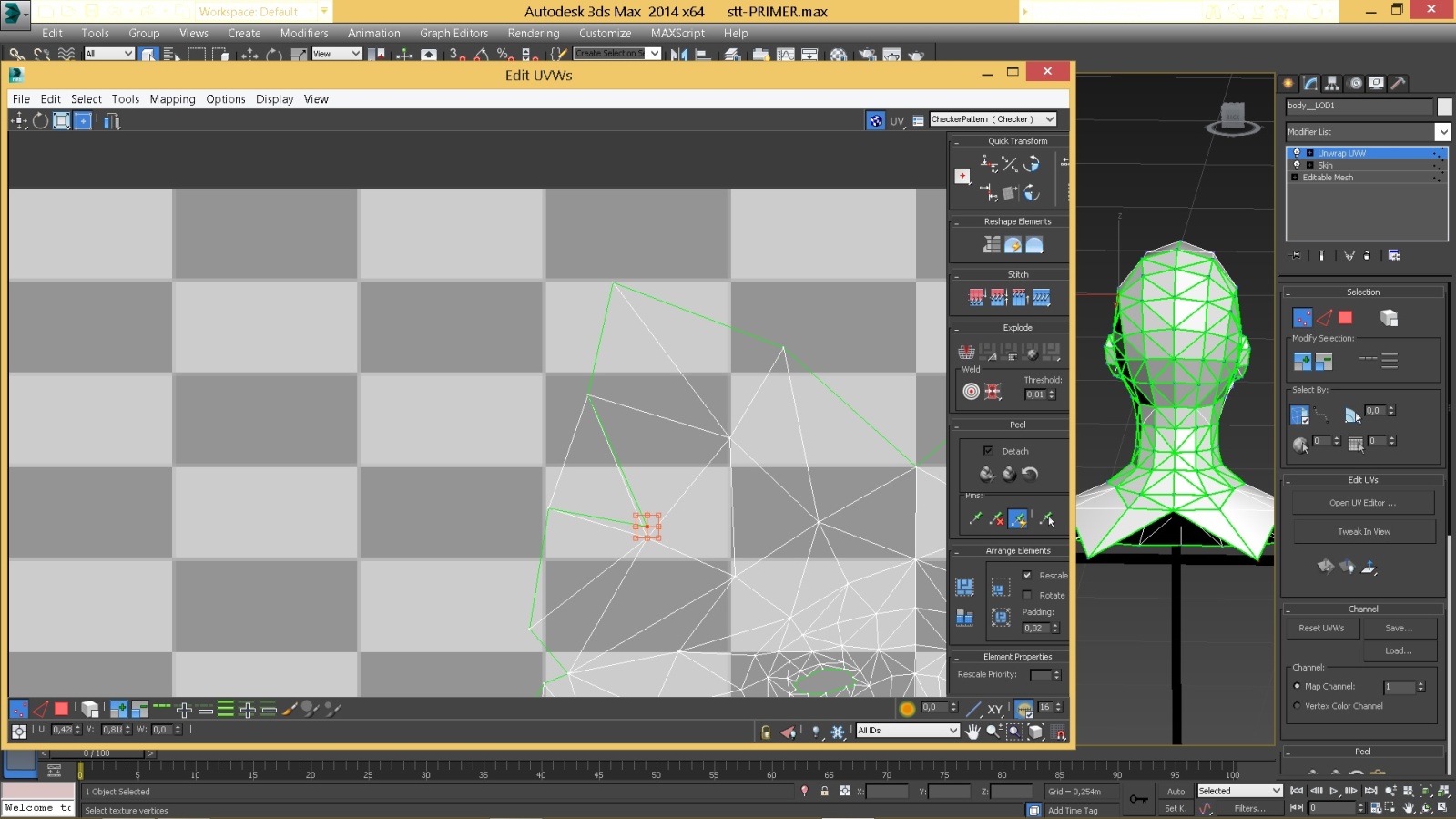
Task: Click Straighten Selection in Reshape Elements
Action: pos(992,245)
